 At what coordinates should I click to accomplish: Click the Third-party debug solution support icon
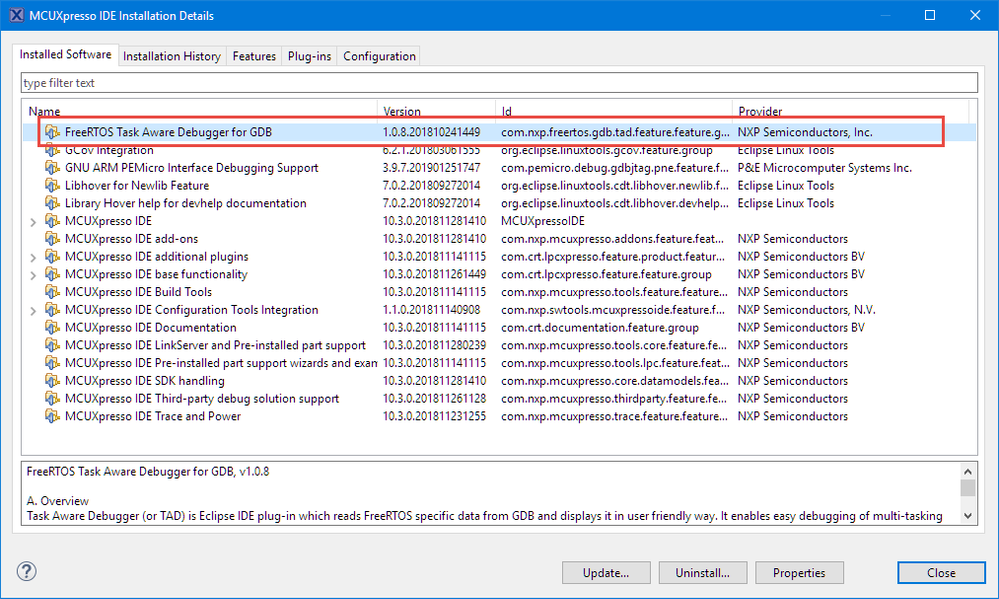coord(52,399)
